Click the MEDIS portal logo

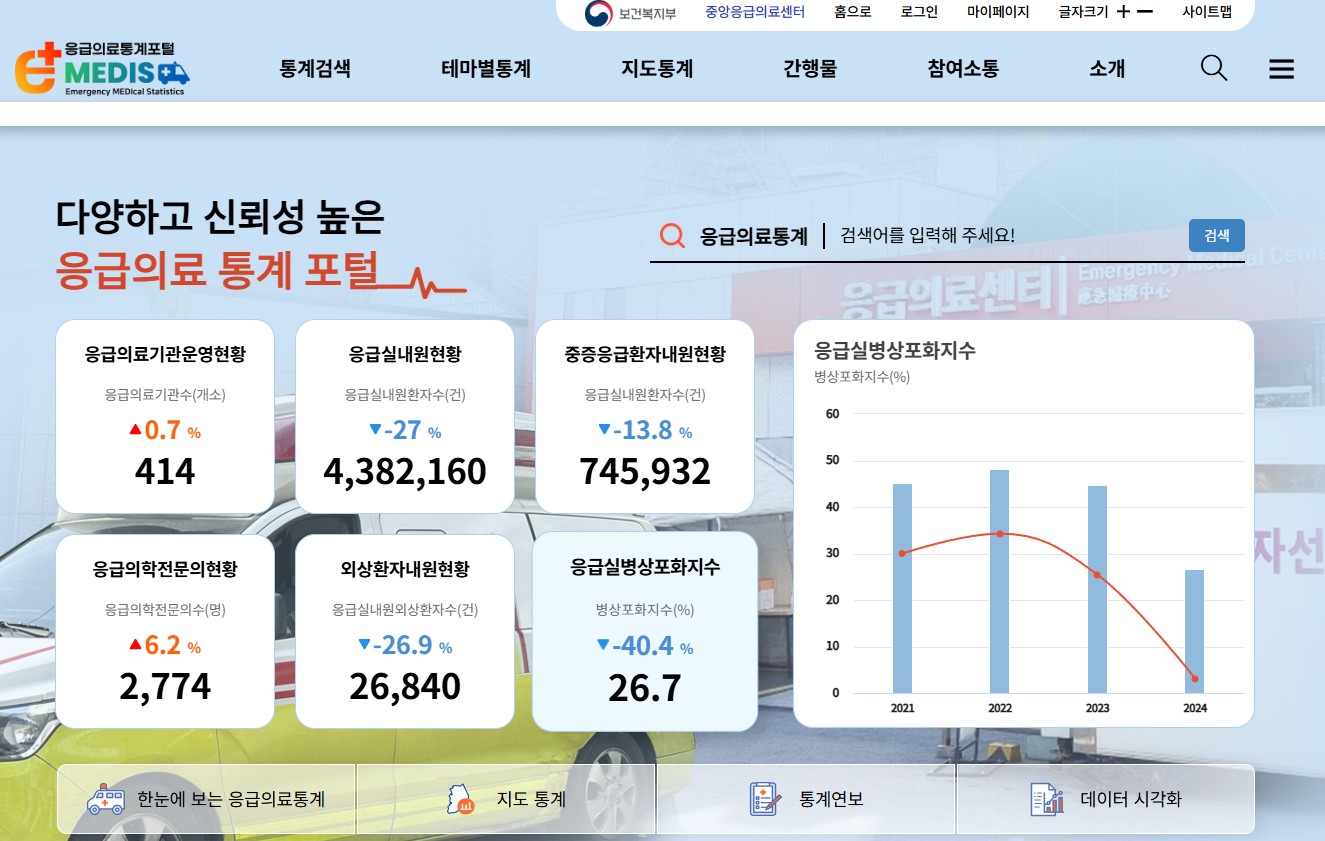point(102,69)
